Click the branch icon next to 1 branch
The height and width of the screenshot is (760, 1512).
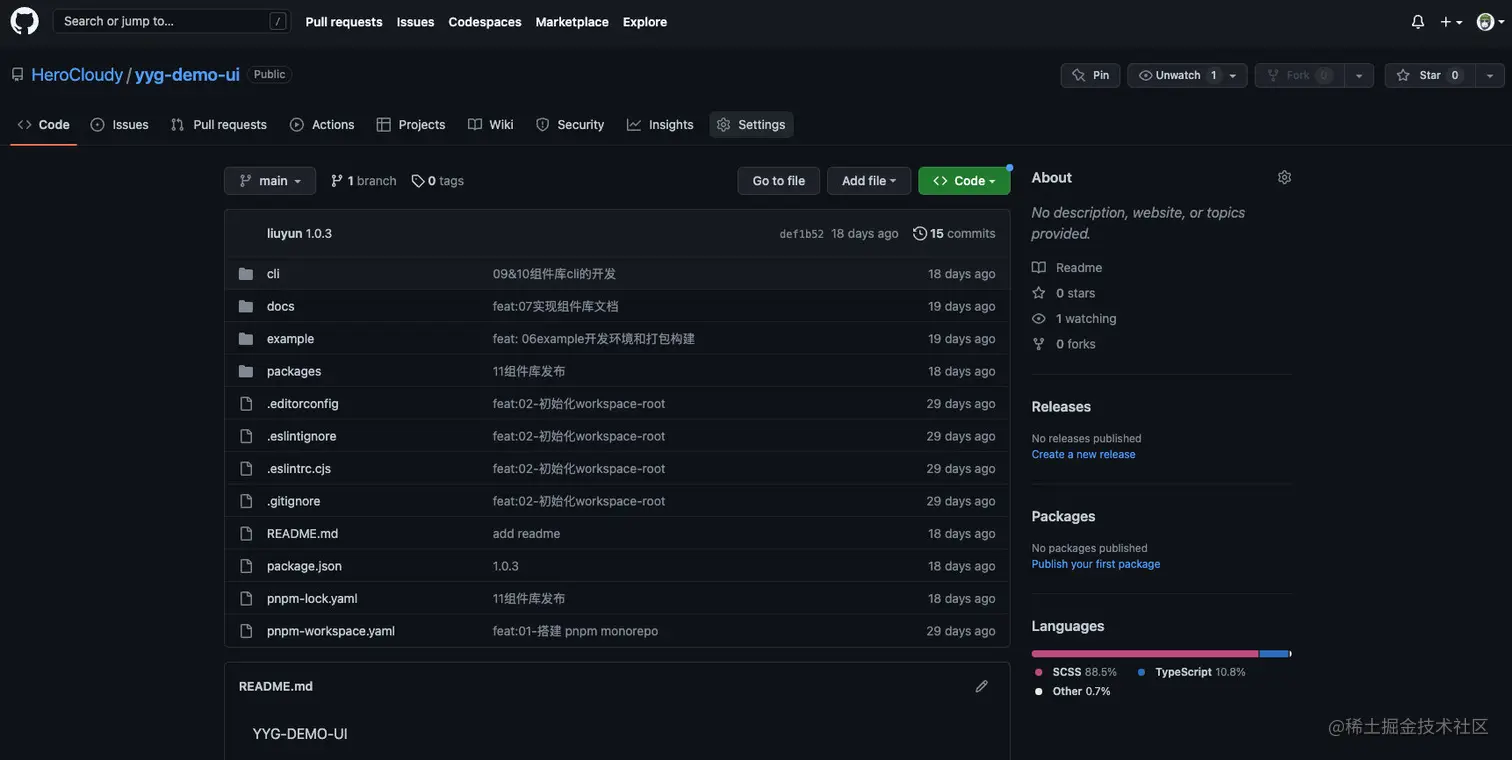[337, 181]
